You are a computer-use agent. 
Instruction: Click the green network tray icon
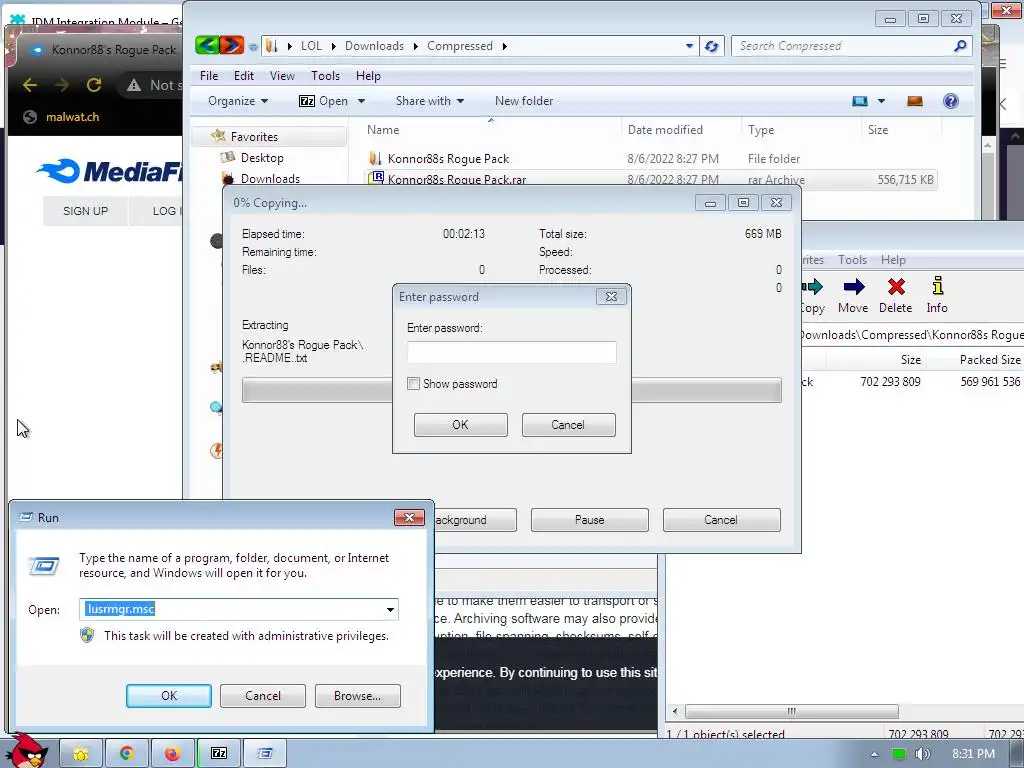pos(899,754)
